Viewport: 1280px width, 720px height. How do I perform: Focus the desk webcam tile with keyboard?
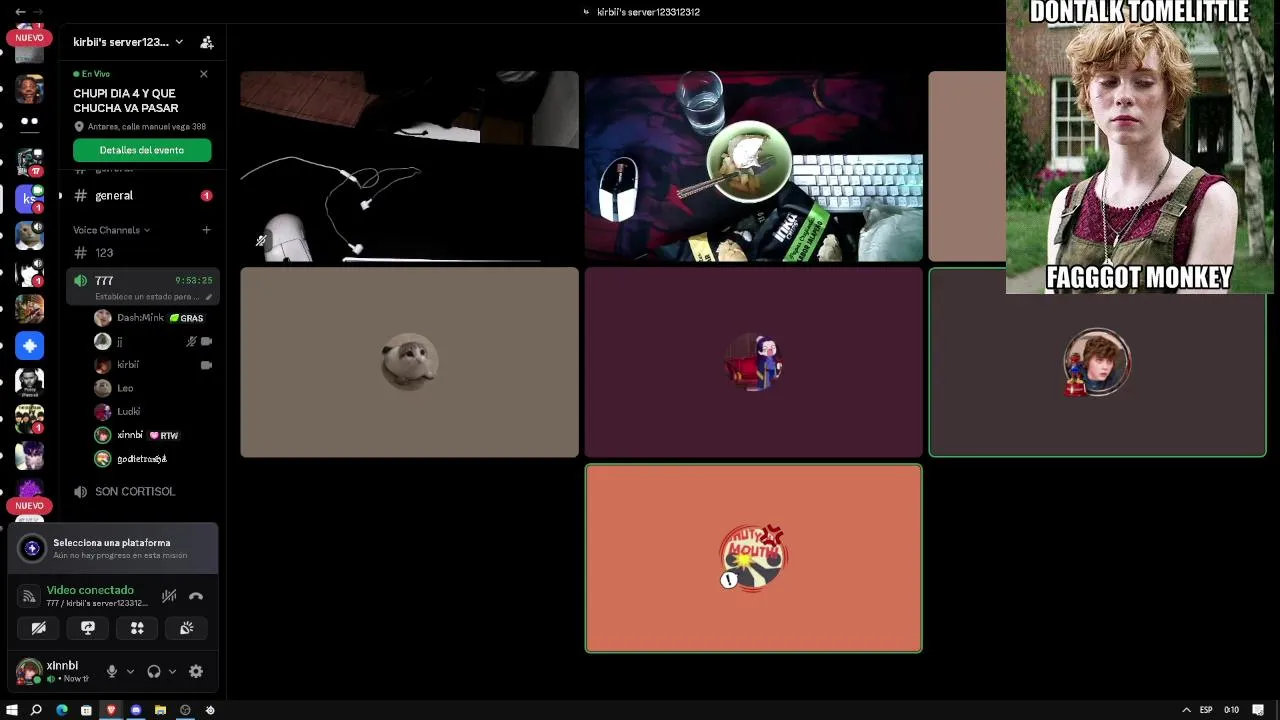pos(753,166)
